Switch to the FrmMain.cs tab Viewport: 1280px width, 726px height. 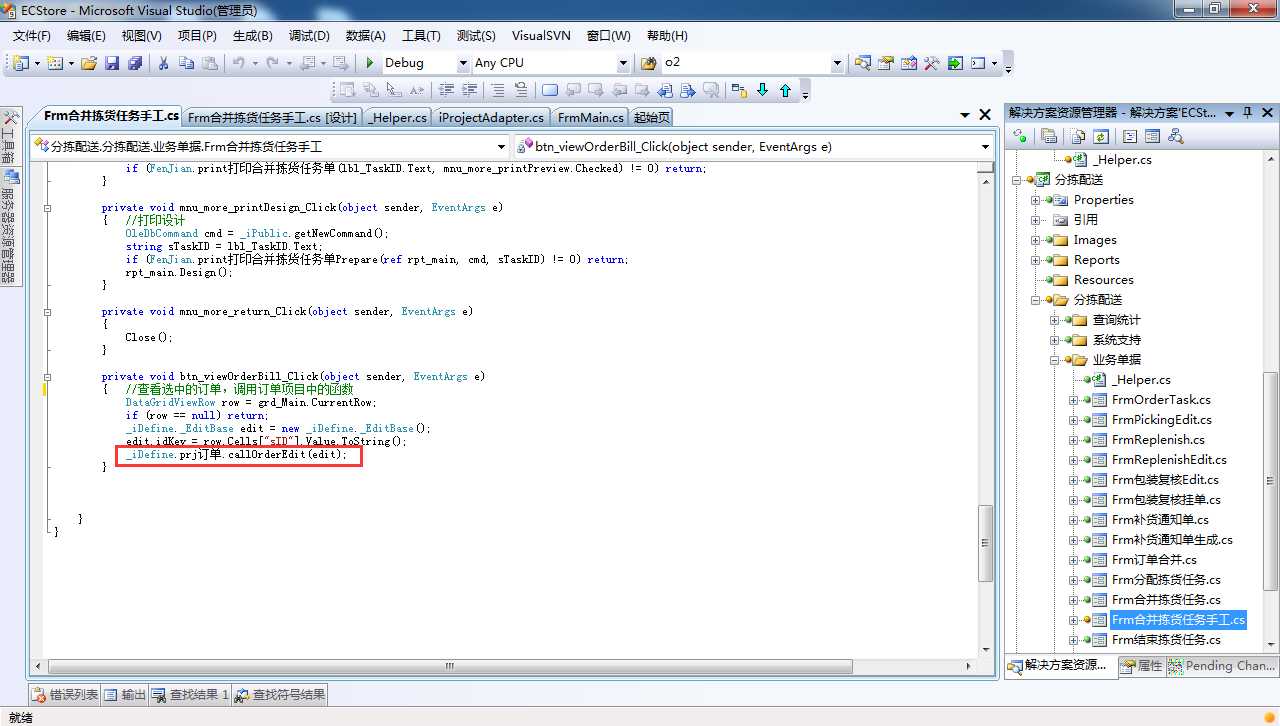(590, 117)
